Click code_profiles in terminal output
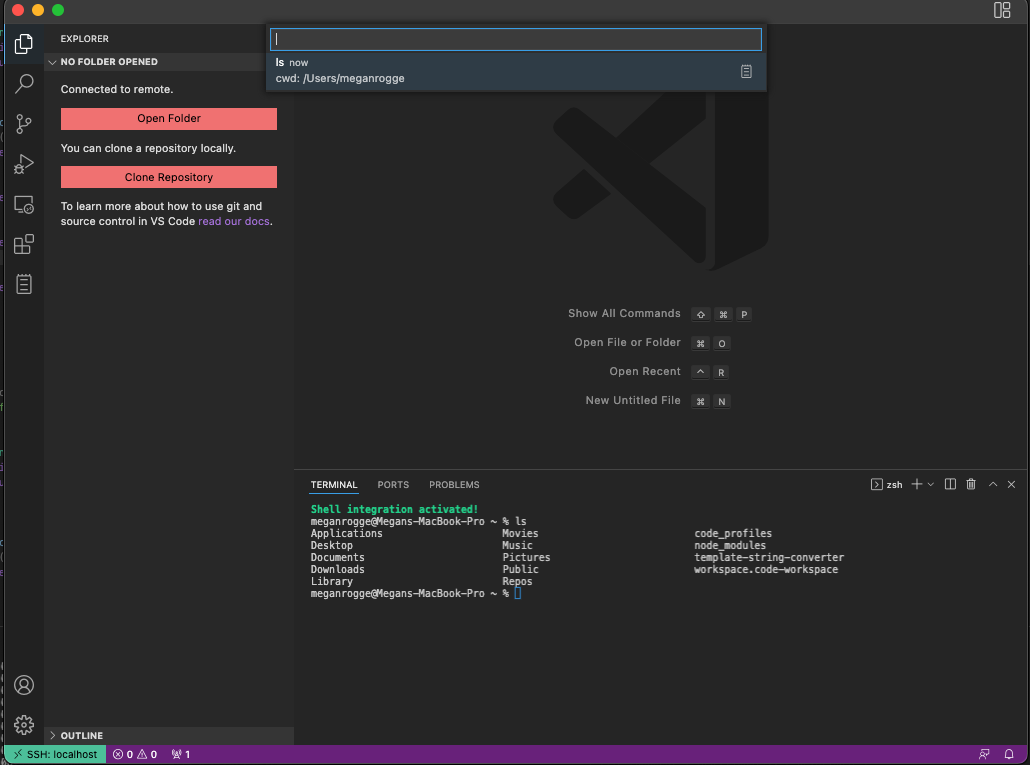The height and width of the screenshot is (765, 1030). point(733,533)
